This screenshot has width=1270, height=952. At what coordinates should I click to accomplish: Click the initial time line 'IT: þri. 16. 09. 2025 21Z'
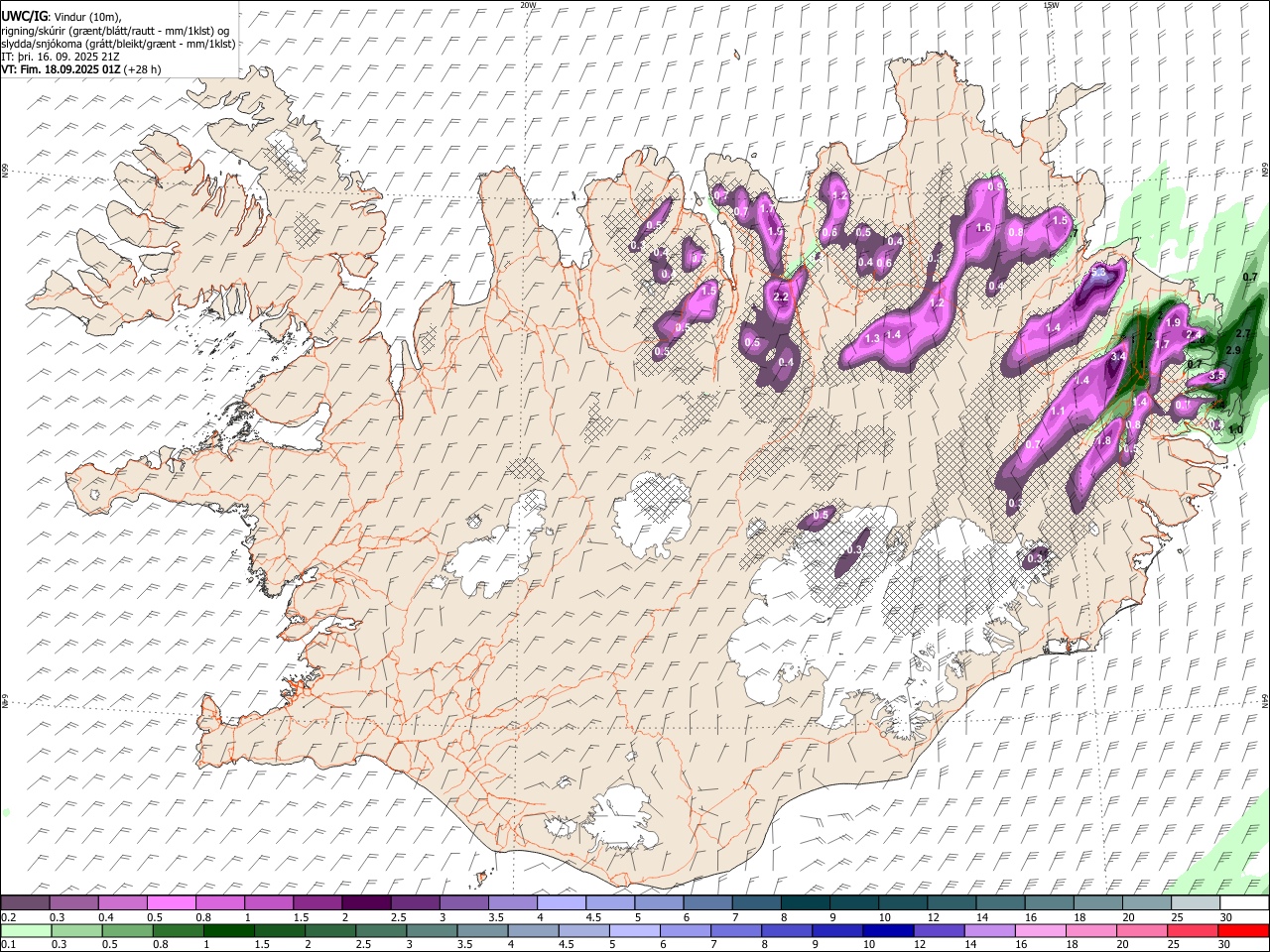61,57
